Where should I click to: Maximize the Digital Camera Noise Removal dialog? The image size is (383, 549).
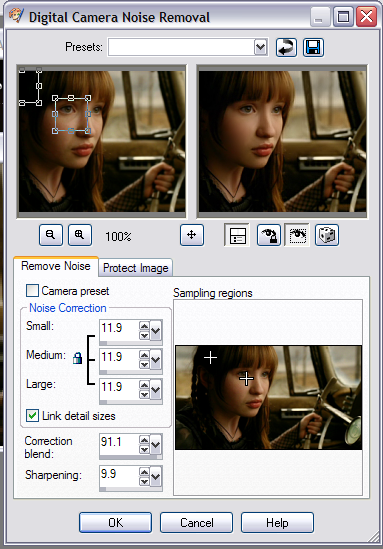coord(343,17)
